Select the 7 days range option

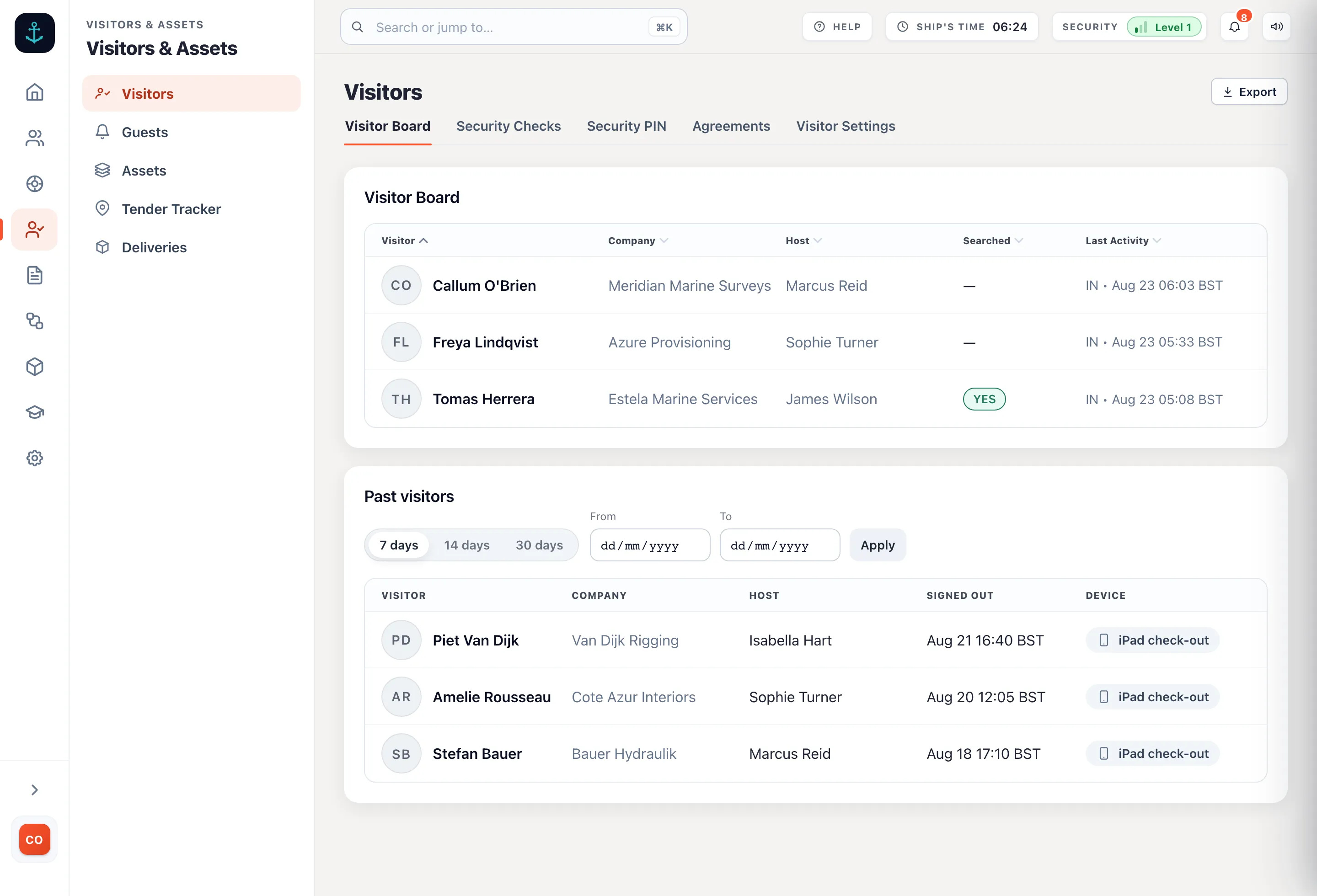click(x=399, y=545)
